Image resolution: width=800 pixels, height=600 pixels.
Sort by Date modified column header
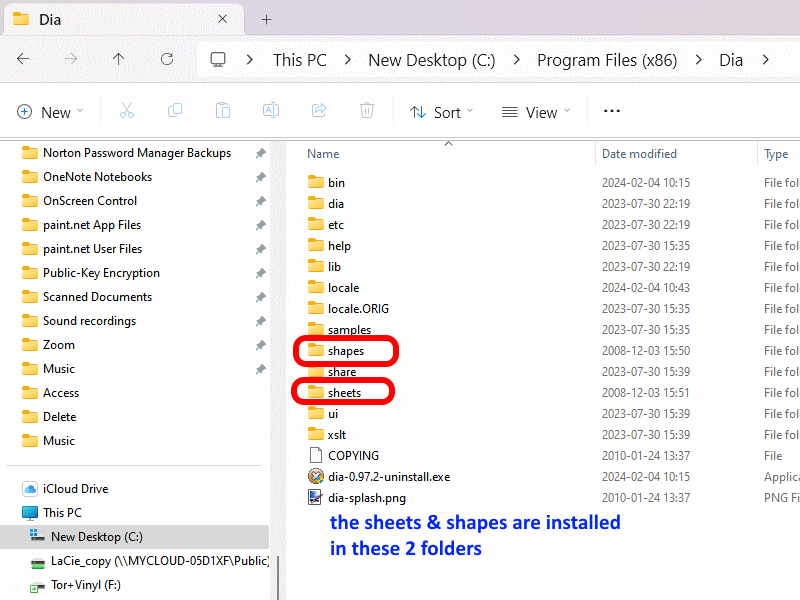(x=639, y=154)
